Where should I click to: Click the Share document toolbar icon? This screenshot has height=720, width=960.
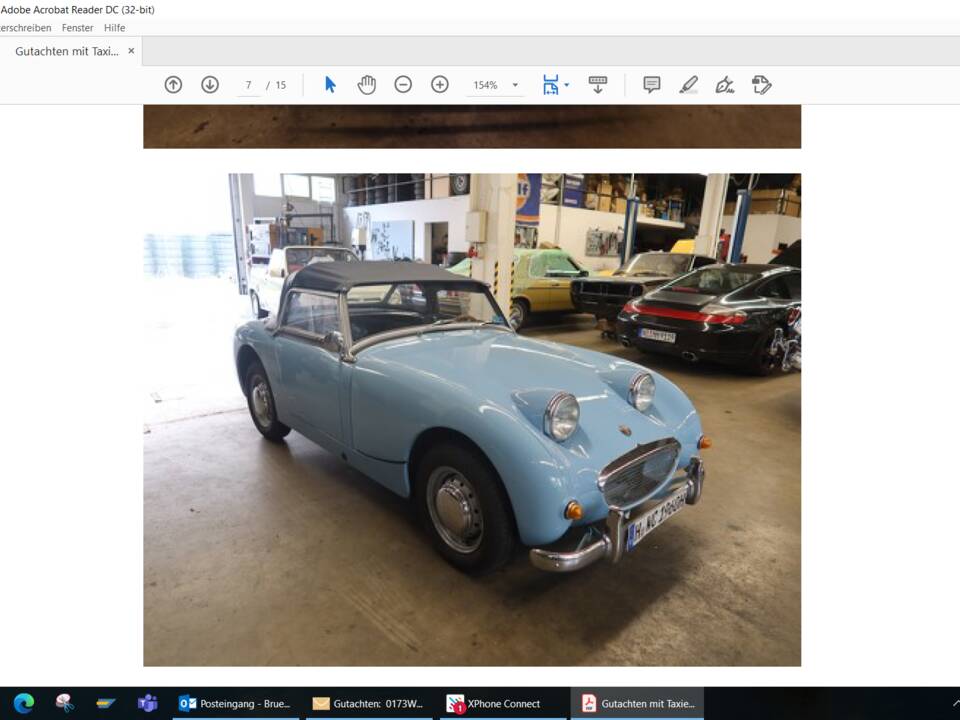coord(762,85)
